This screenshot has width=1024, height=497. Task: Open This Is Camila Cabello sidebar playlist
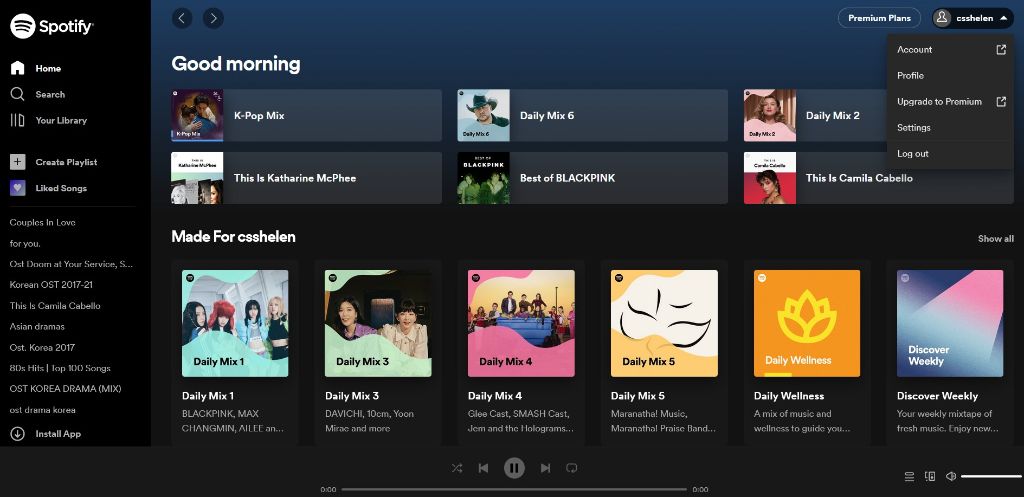[55, 306]
